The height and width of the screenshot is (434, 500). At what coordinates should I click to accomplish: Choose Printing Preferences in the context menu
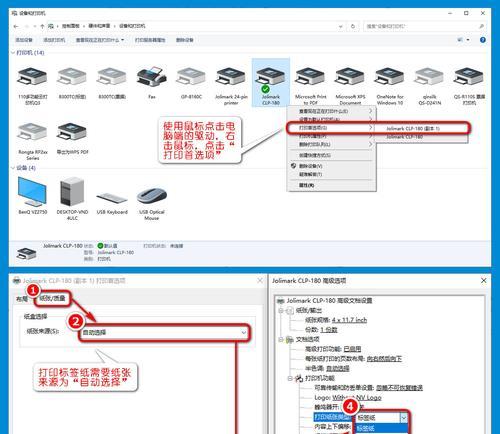pos(313,128)
